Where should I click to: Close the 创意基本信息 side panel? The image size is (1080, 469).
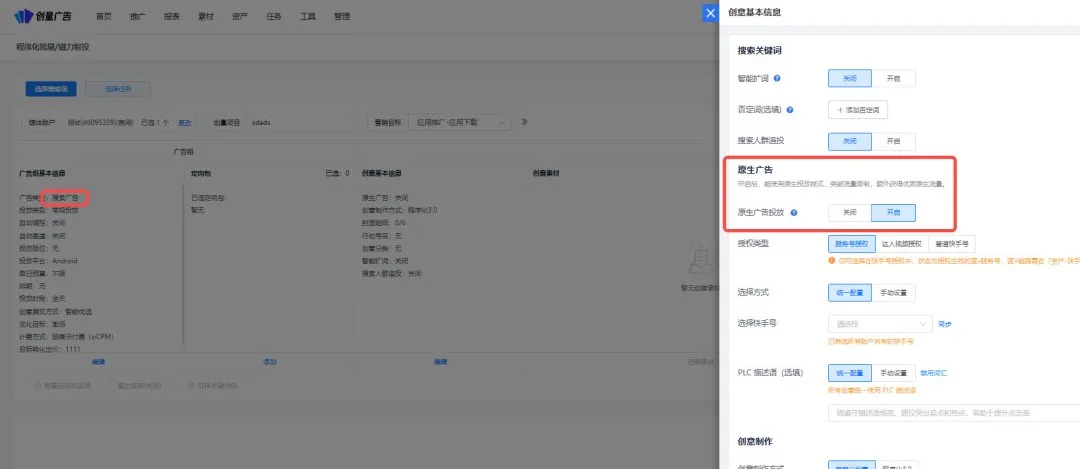click(x=710, y=13)
